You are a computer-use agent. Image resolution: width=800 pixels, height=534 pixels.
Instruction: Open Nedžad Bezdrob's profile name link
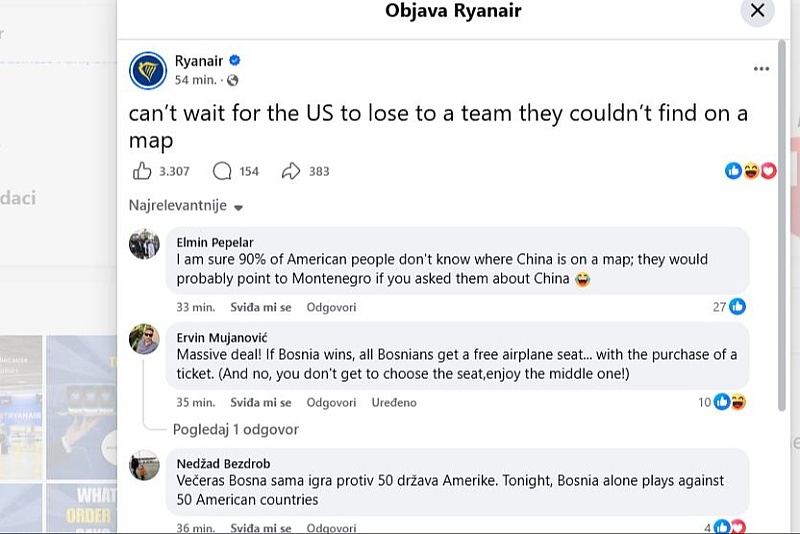(223, 464)
